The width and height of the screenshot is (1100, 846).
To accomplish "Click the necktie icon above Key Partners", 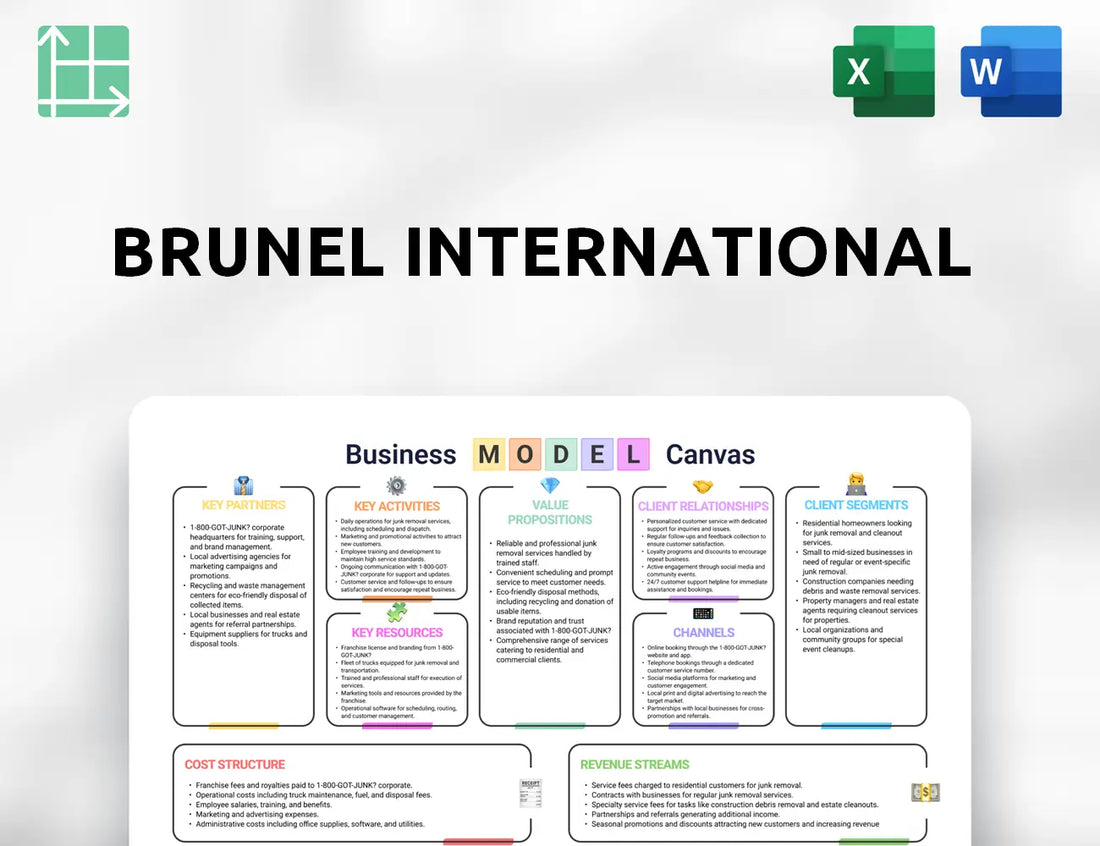I will click(x=243, y=485).
